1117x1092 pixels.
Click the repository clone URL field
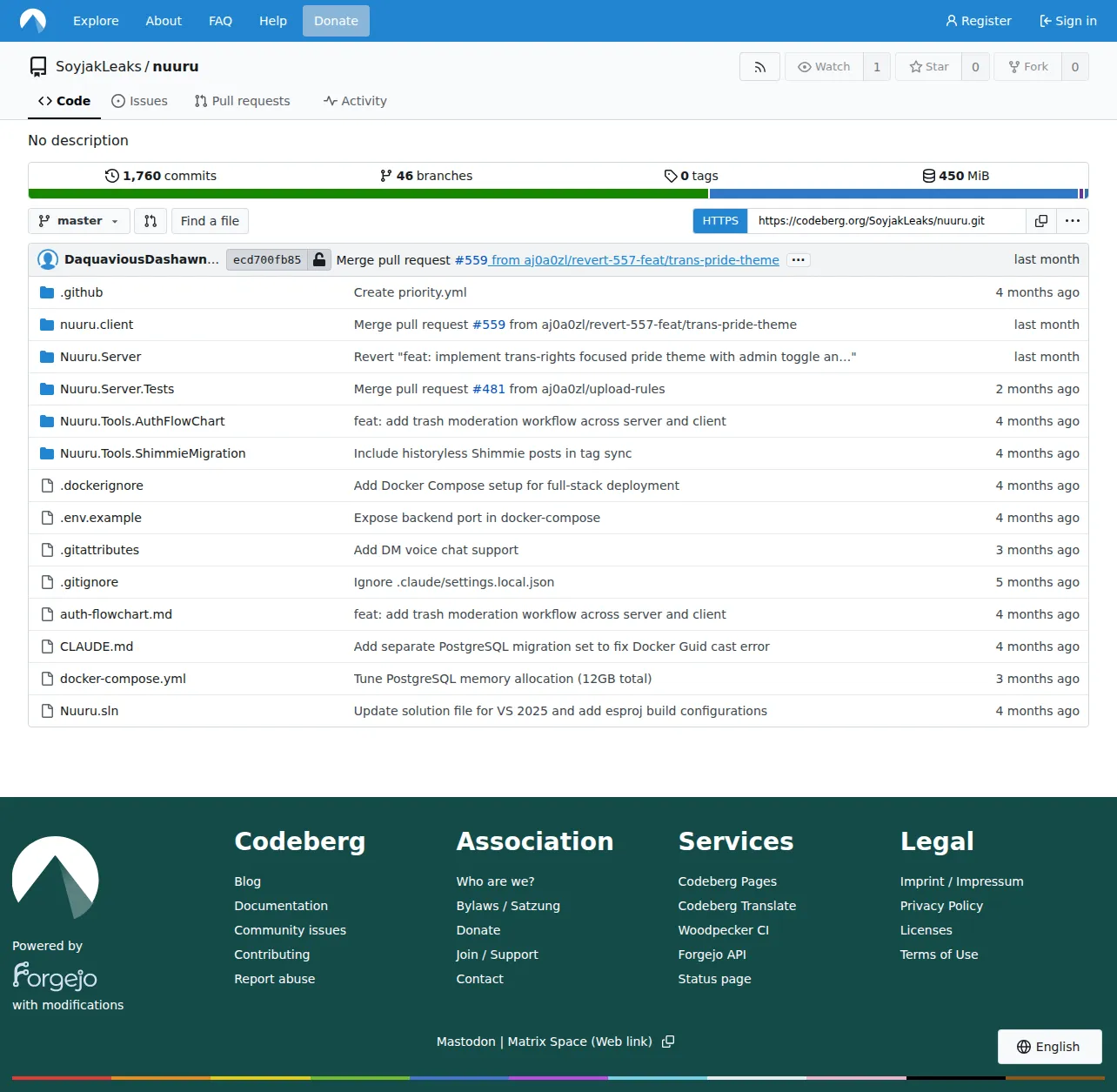886,221
